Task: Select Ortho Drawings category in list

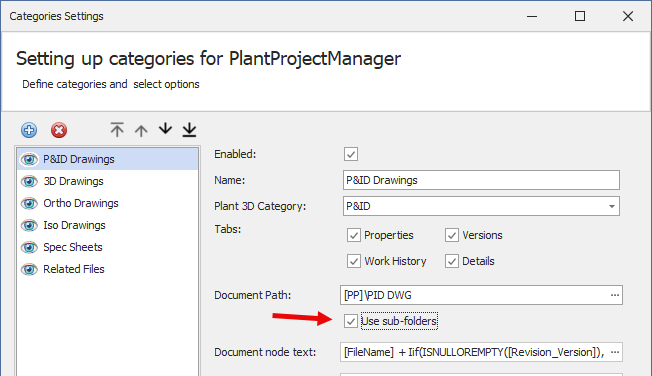Action: (x=108, y=203)
